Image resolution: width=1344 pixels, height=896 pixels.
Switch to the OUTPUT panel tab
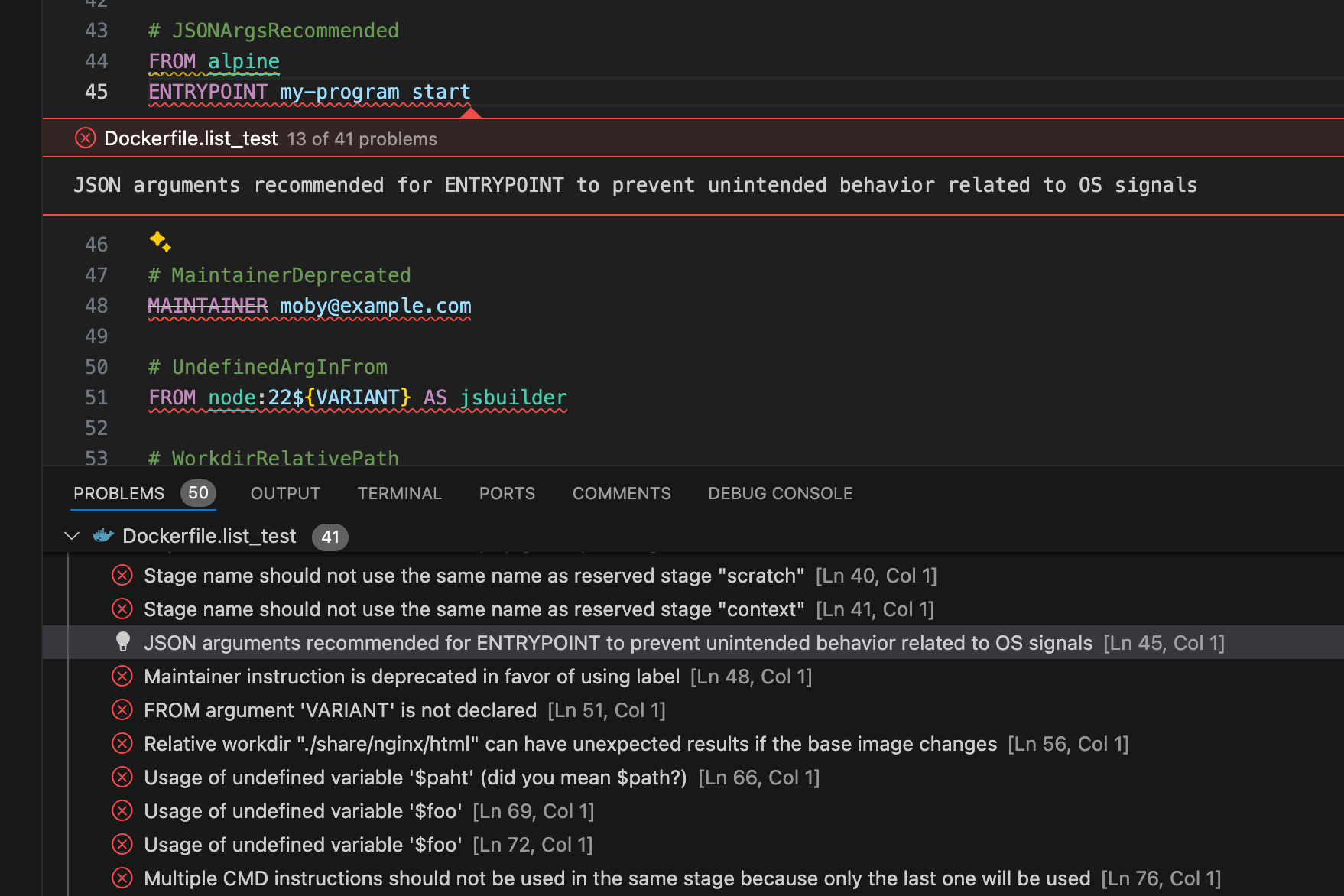pyautogui.click(x=285, y=493)
